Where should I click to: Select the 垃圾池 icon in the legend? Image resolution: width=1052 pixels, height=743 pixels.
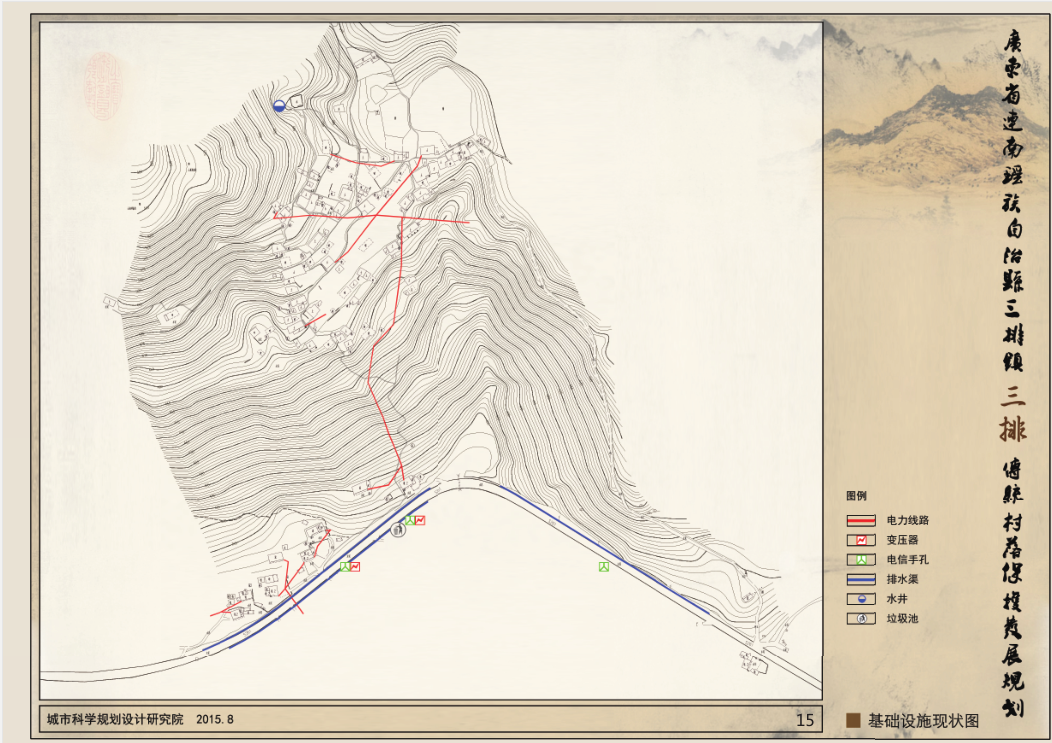pos(860,618)
